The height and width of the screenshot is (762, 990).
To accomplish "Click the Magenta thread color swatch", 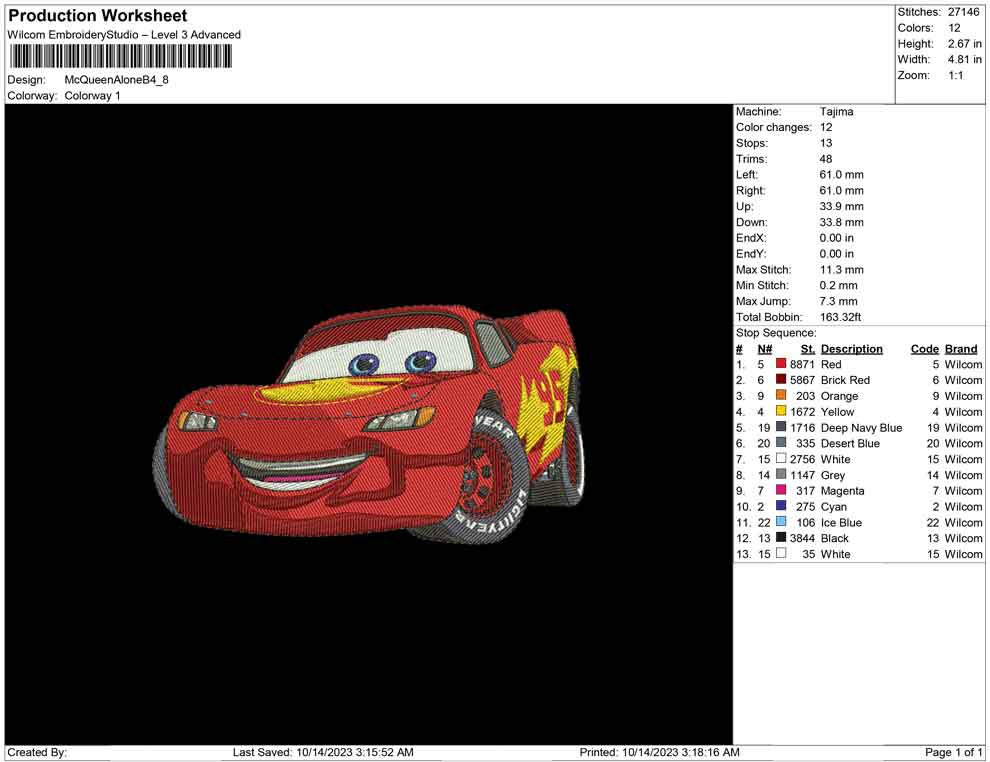I will pos(781,491).
